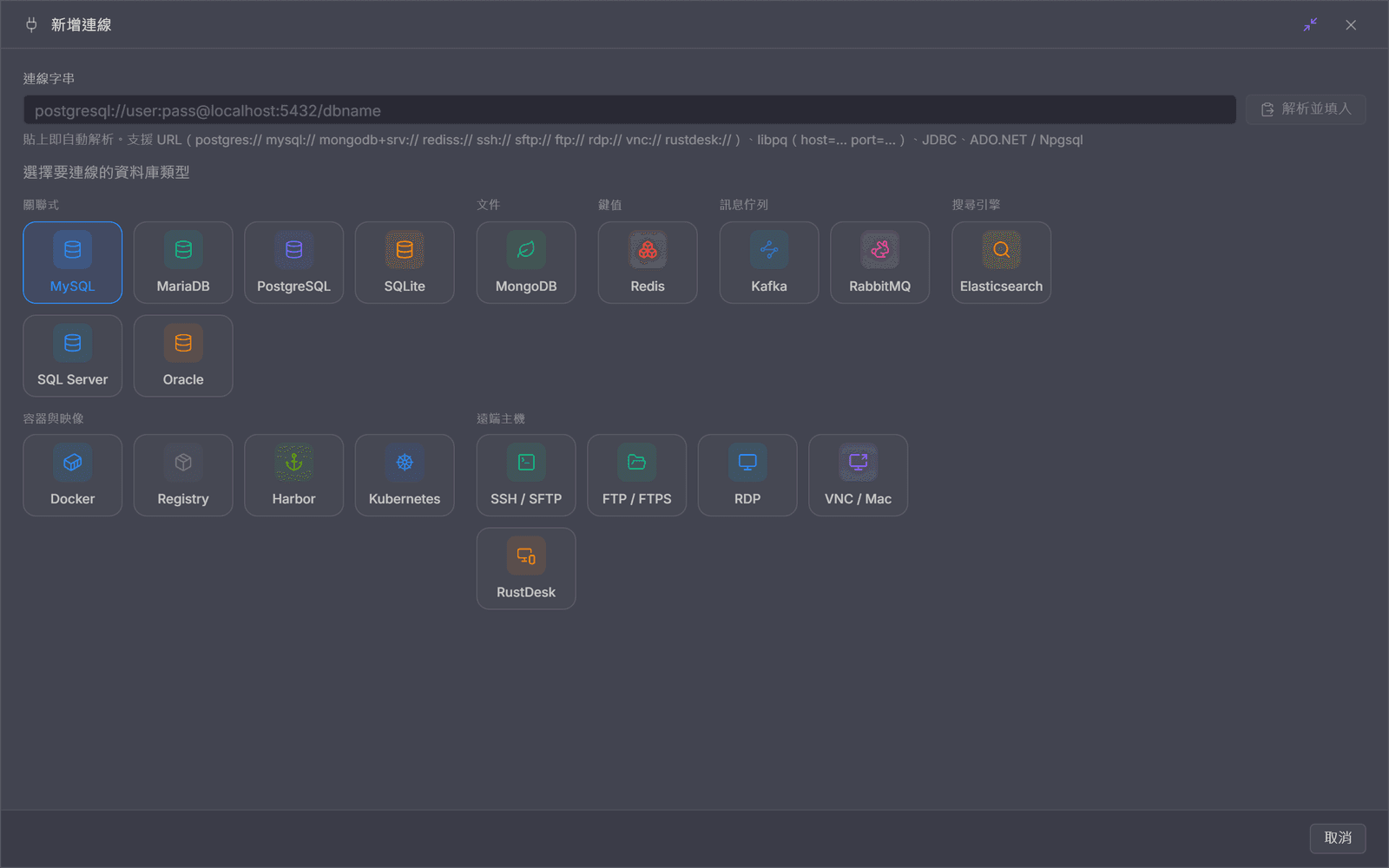Click the connection string input field

[x=629, y=110]
